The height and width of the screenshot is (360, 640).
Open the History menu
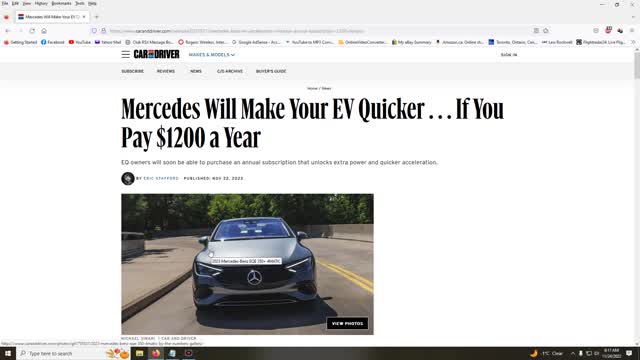pyautogui.click(x=41, y=3)
